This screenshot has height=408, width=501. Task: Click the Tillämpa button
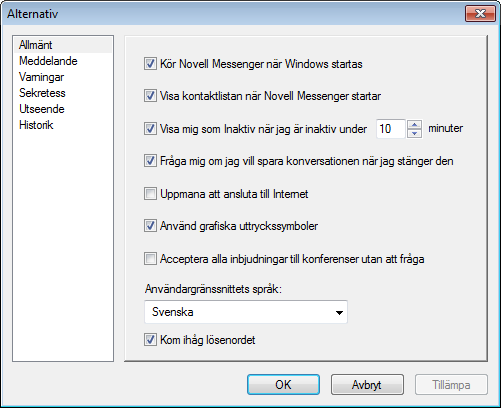tap(451, 385)
